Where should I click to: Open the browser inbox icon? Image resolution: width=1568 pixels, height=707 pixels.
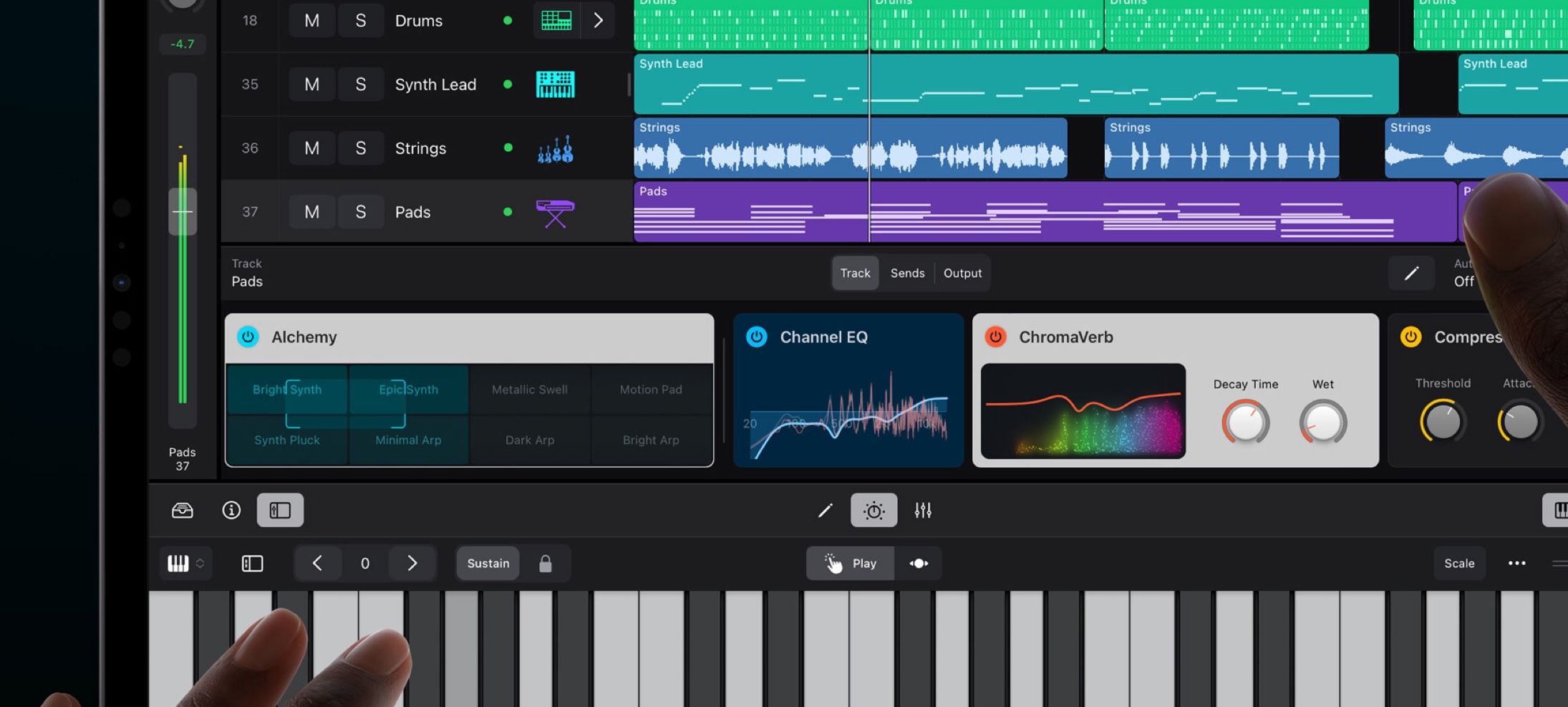coord(183,510)
